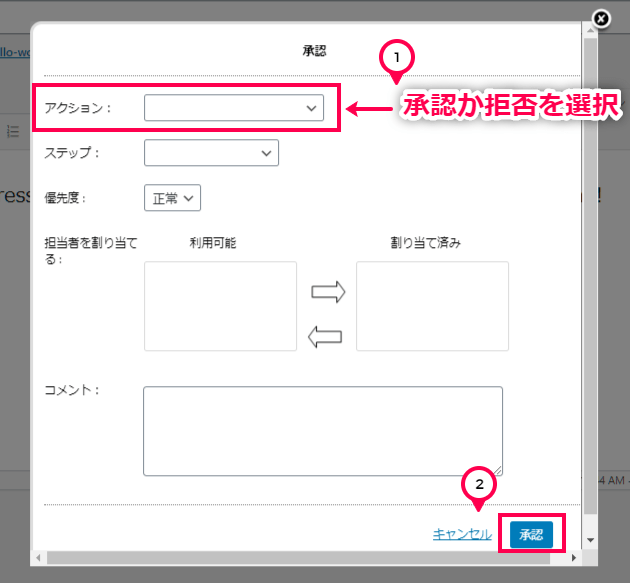The height and width of the screenshot is (583, 630).
Task: Click the 割り当て済み column heading
Action: [425, 243]
